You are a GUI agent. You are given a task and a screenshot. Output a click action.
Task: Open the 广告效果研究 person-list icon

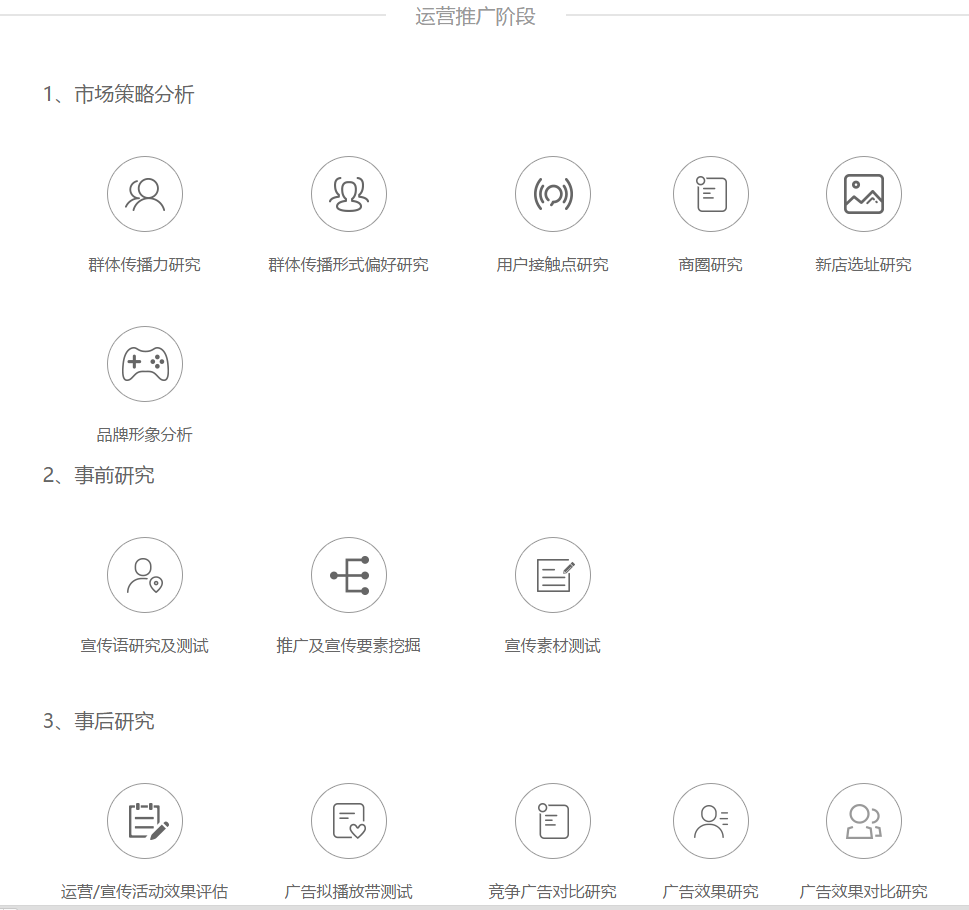pos(711,821)
